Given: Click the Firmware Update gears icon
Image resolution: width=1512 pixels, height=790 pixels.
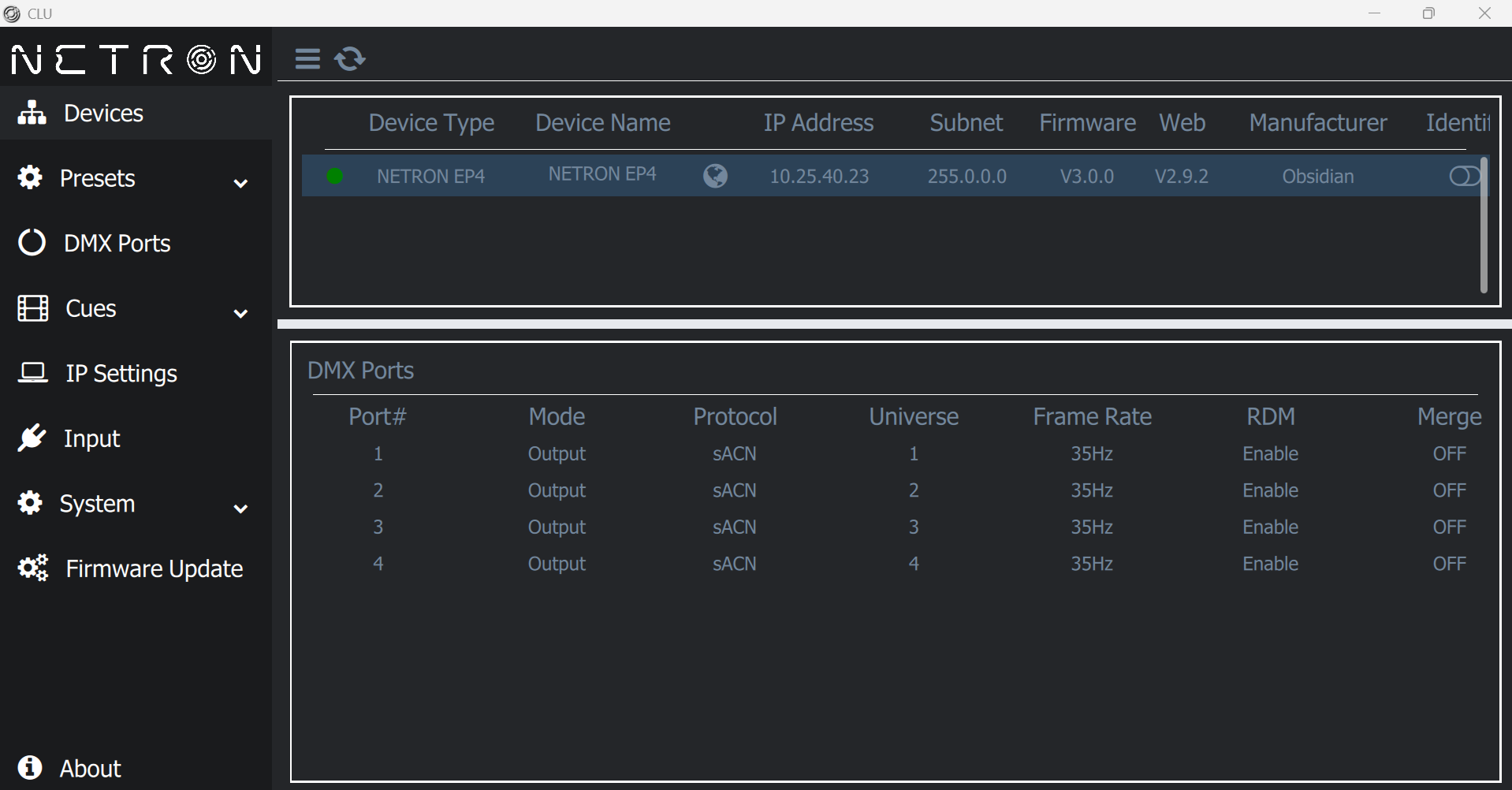Looking at the screenshot, I should pyautogui.click(x=33, y=568).
